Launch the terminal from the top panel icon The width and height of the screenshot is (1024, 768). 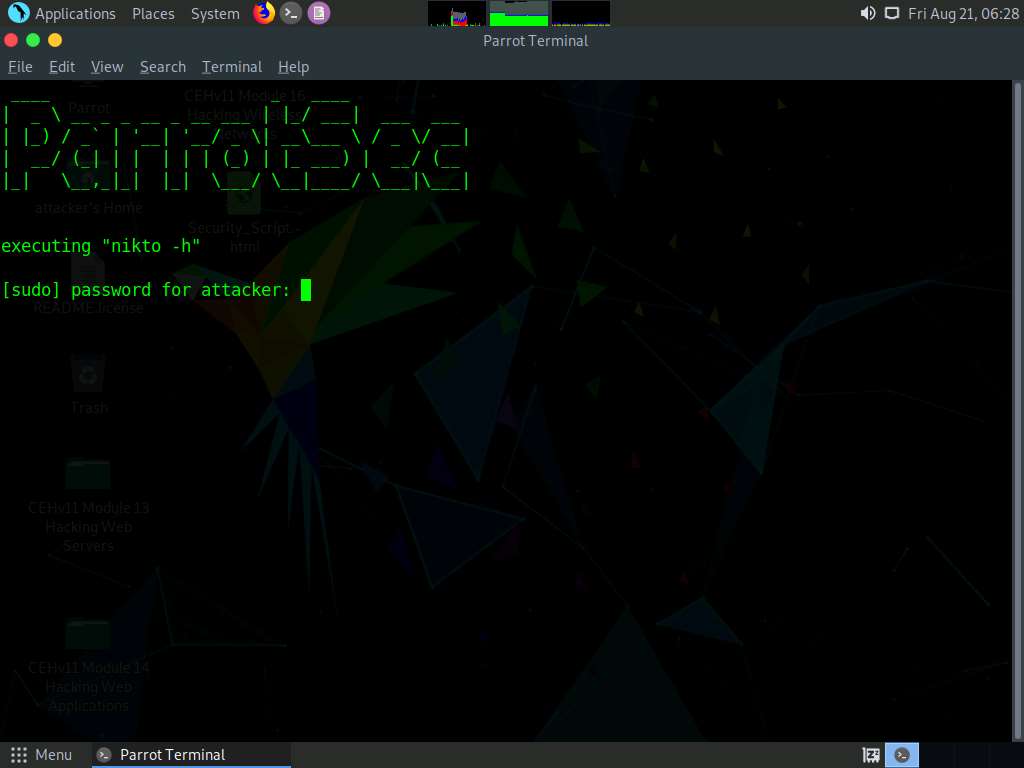click(291, 13)
